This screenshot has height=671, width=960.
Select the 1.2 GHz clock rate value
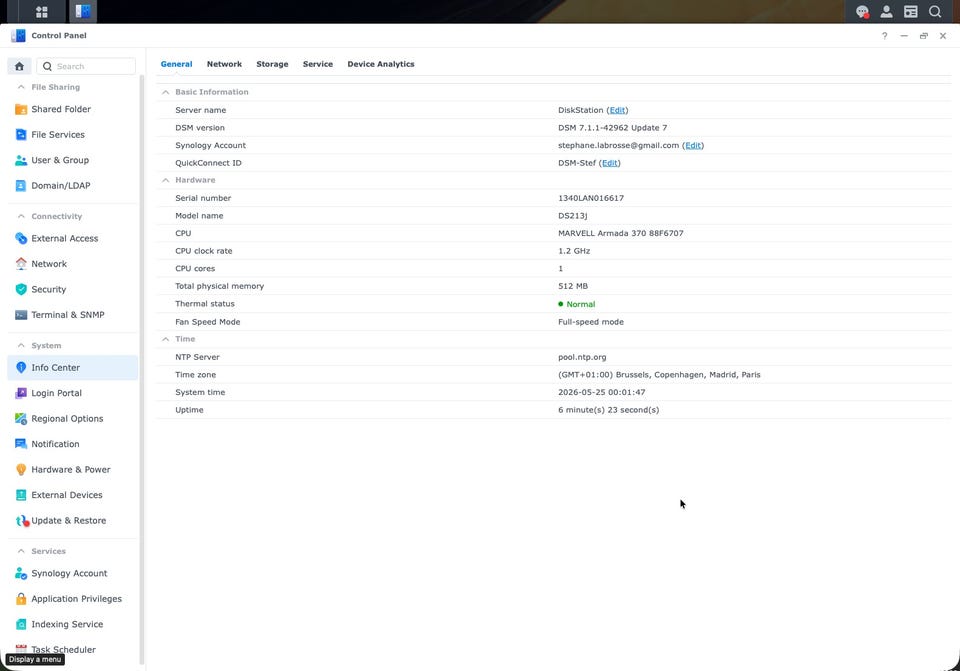[x=574, y=251]
